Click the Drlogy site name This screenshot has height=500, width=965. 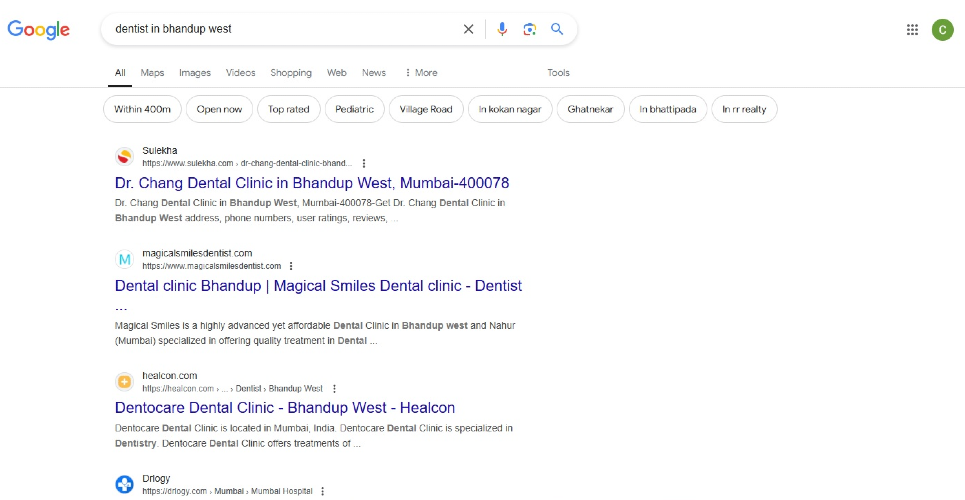[x=156, y=478]
